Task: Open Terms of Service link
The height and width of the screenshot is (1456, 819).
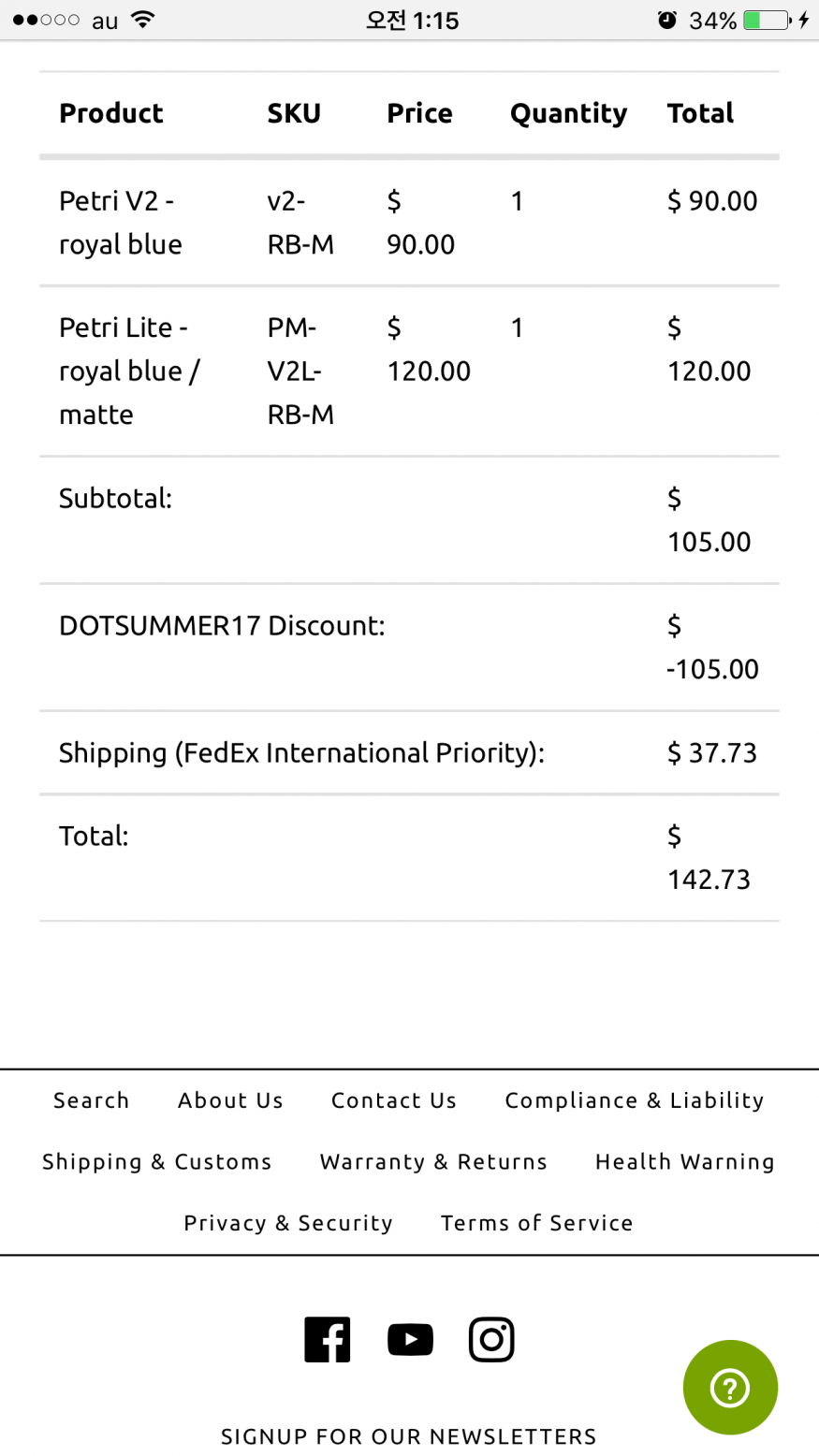Action: pos(536,1223)
